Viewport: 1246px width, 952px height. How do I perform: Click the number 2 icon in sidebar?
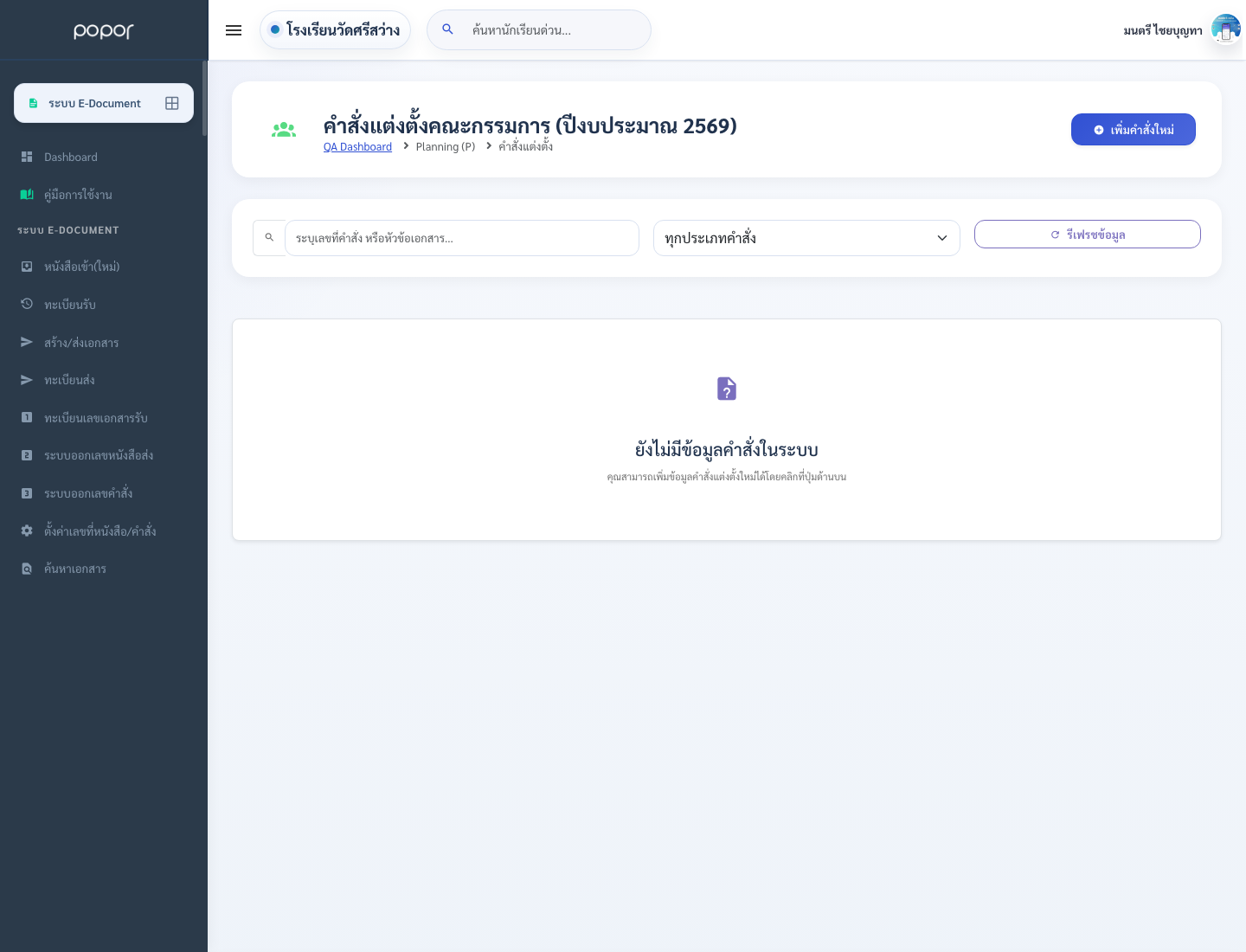27,455
